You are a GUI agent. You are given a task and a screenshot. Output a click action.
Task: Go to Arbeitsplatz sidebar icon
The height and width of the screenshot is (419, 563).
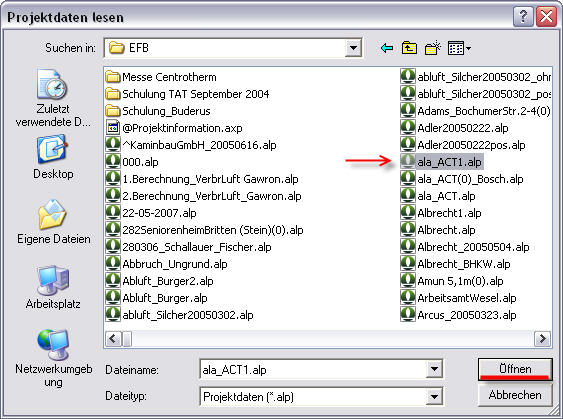click(x=53, y=287)
